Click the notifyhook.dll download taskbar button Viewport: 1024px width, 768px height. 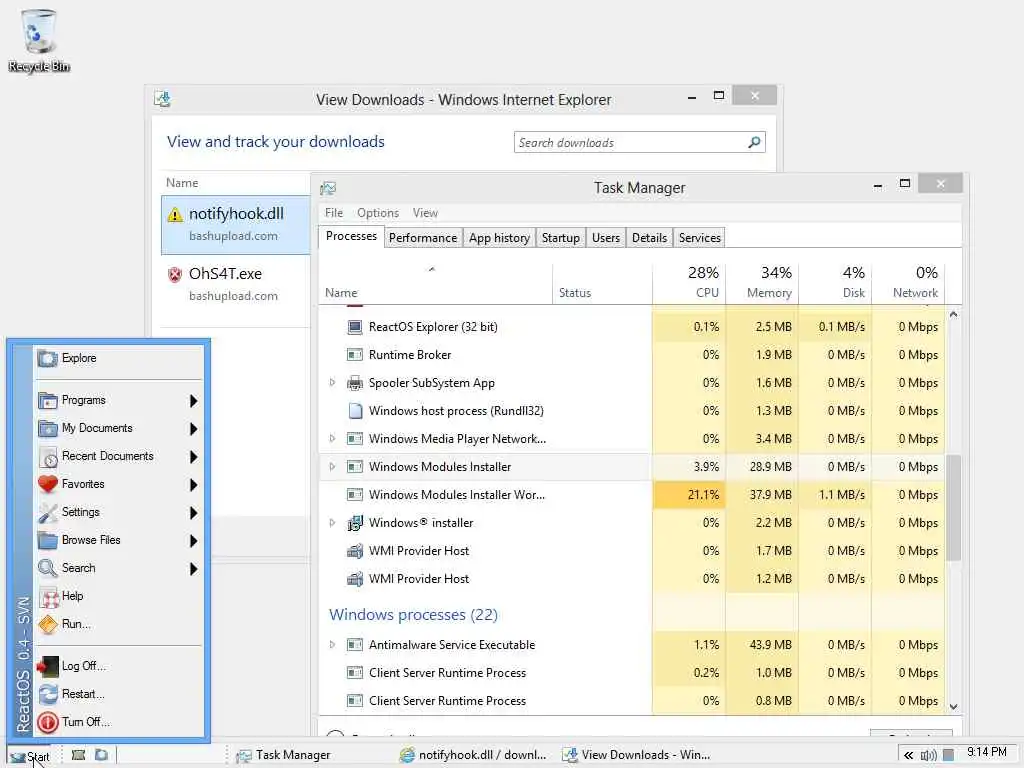pyautogui.click(x=473, y=756)
